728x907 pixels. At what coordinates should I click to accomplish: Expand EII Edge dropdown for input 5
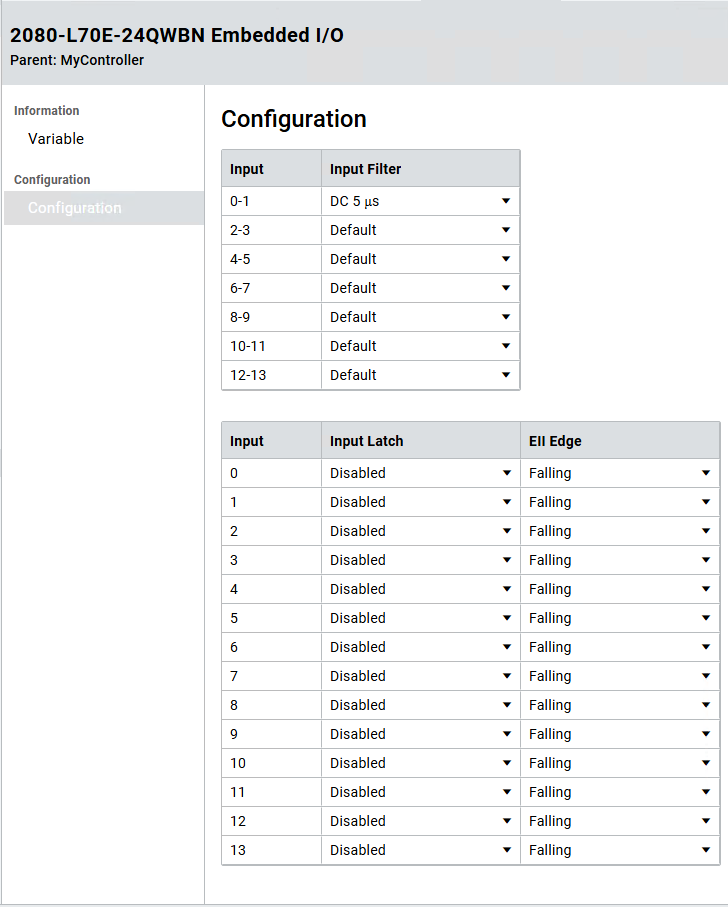click(x=619, y=618)
